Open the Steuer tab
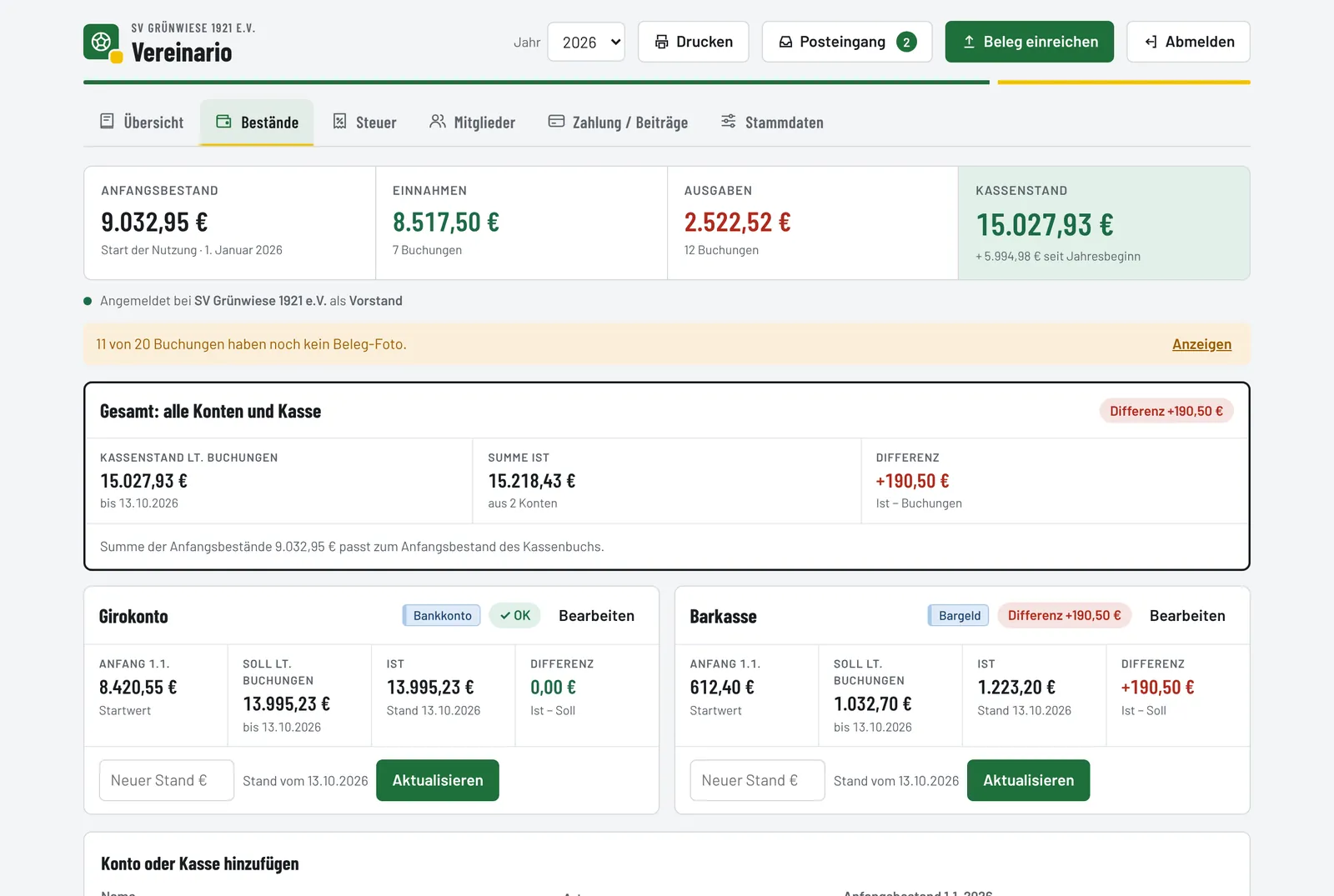Viewport: 1334px width, 896px height. pyautogui.click(x=364, y=123)
